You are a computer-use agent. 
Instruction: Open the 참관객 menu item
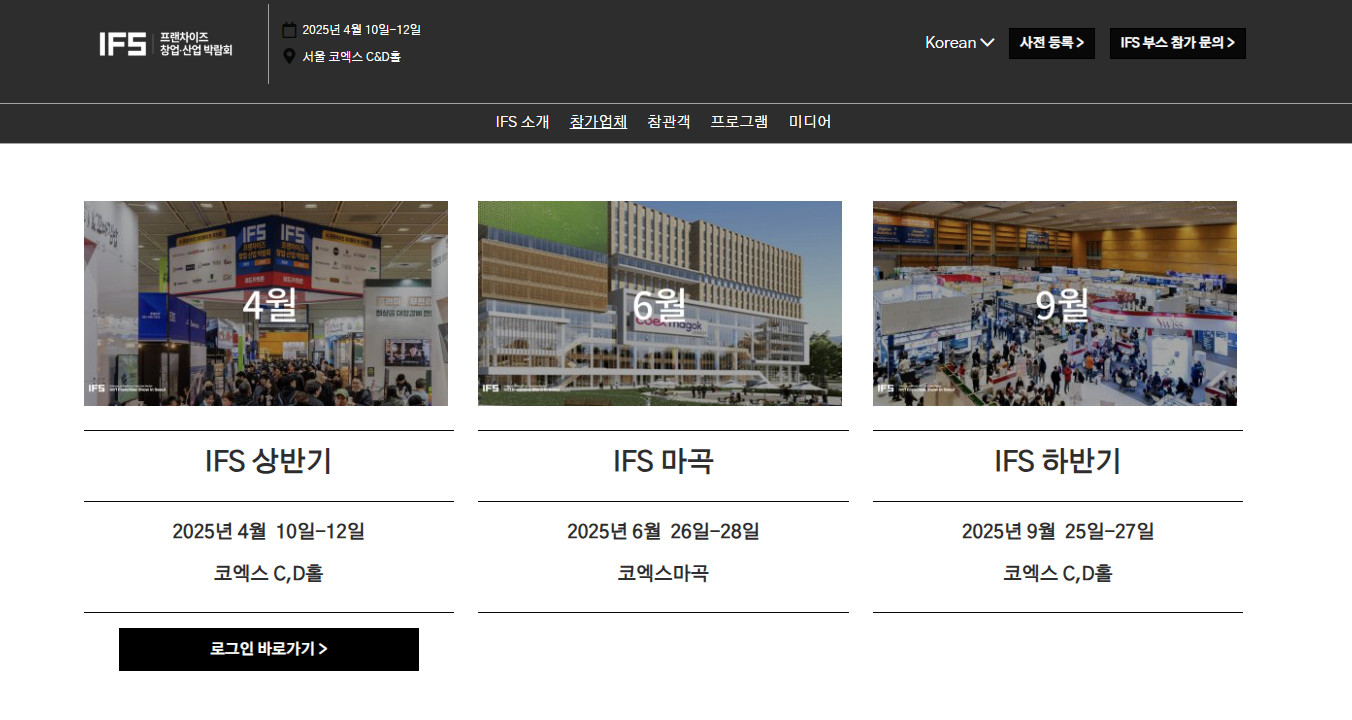(x=668, y=122)
